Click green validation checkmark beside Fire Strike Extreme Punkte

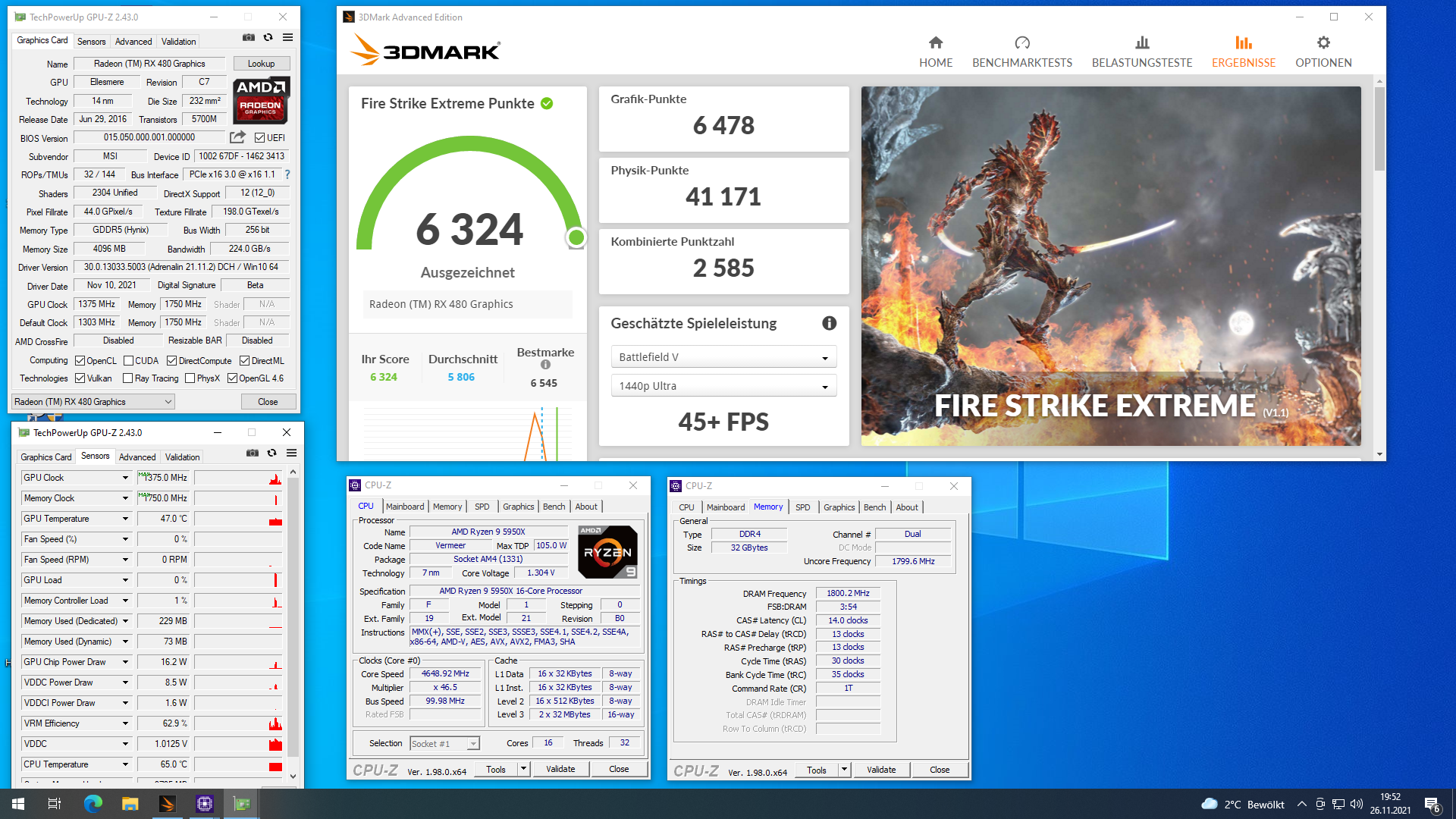(x=547, y=103)
